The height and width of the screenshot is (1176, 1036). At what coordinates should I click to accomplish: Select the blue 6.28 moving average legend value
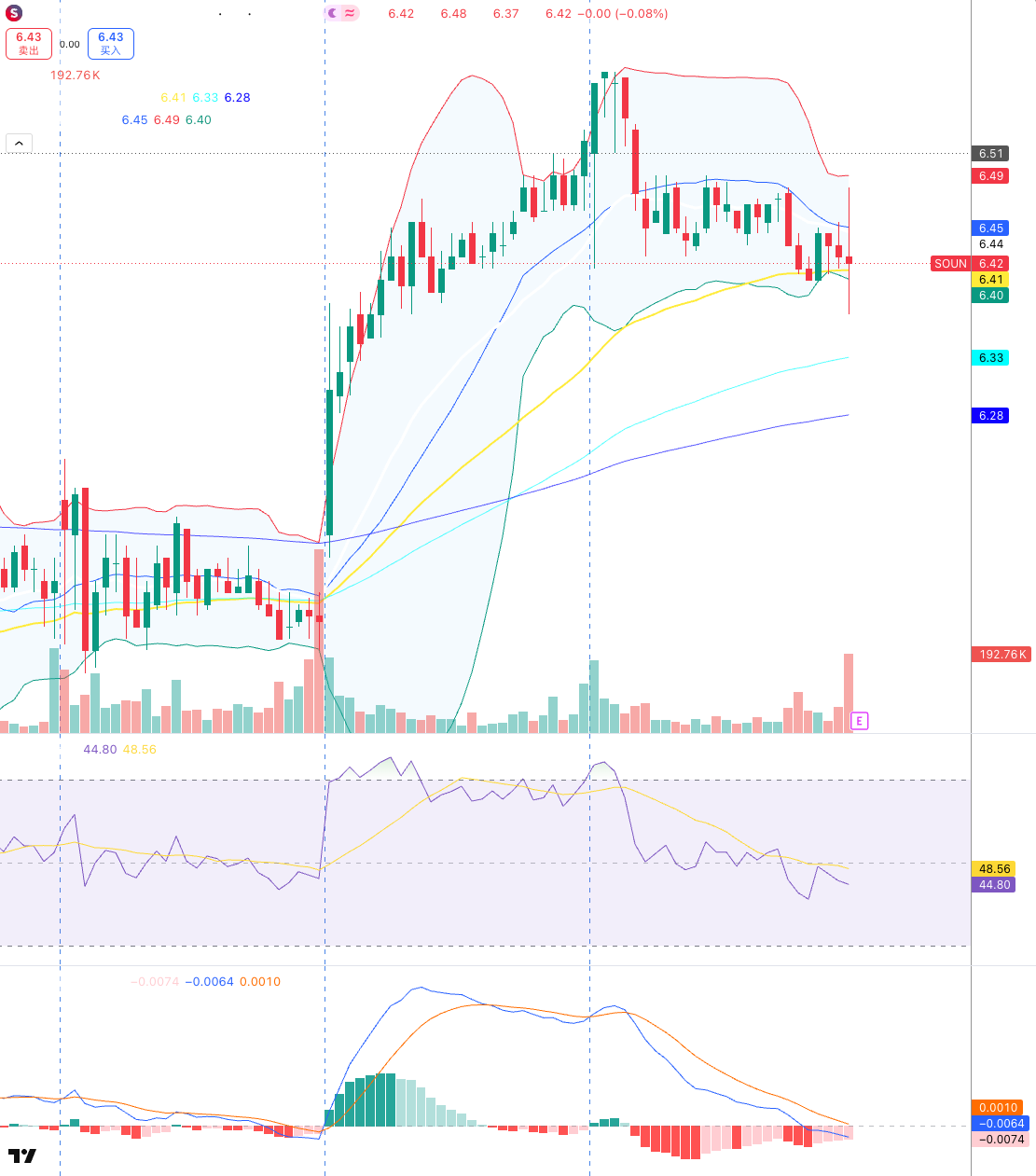tap(237, 98)
